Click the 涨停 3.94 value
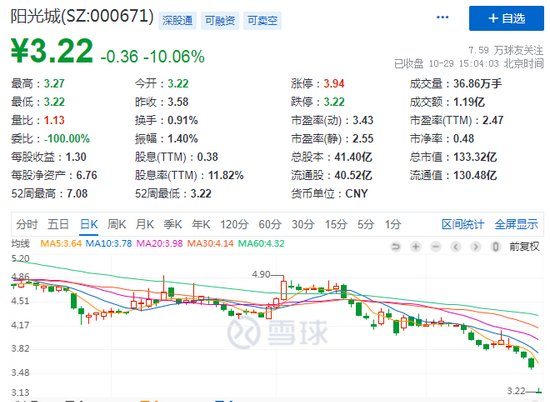The image size is (550, 402). (x=334, y=83)
